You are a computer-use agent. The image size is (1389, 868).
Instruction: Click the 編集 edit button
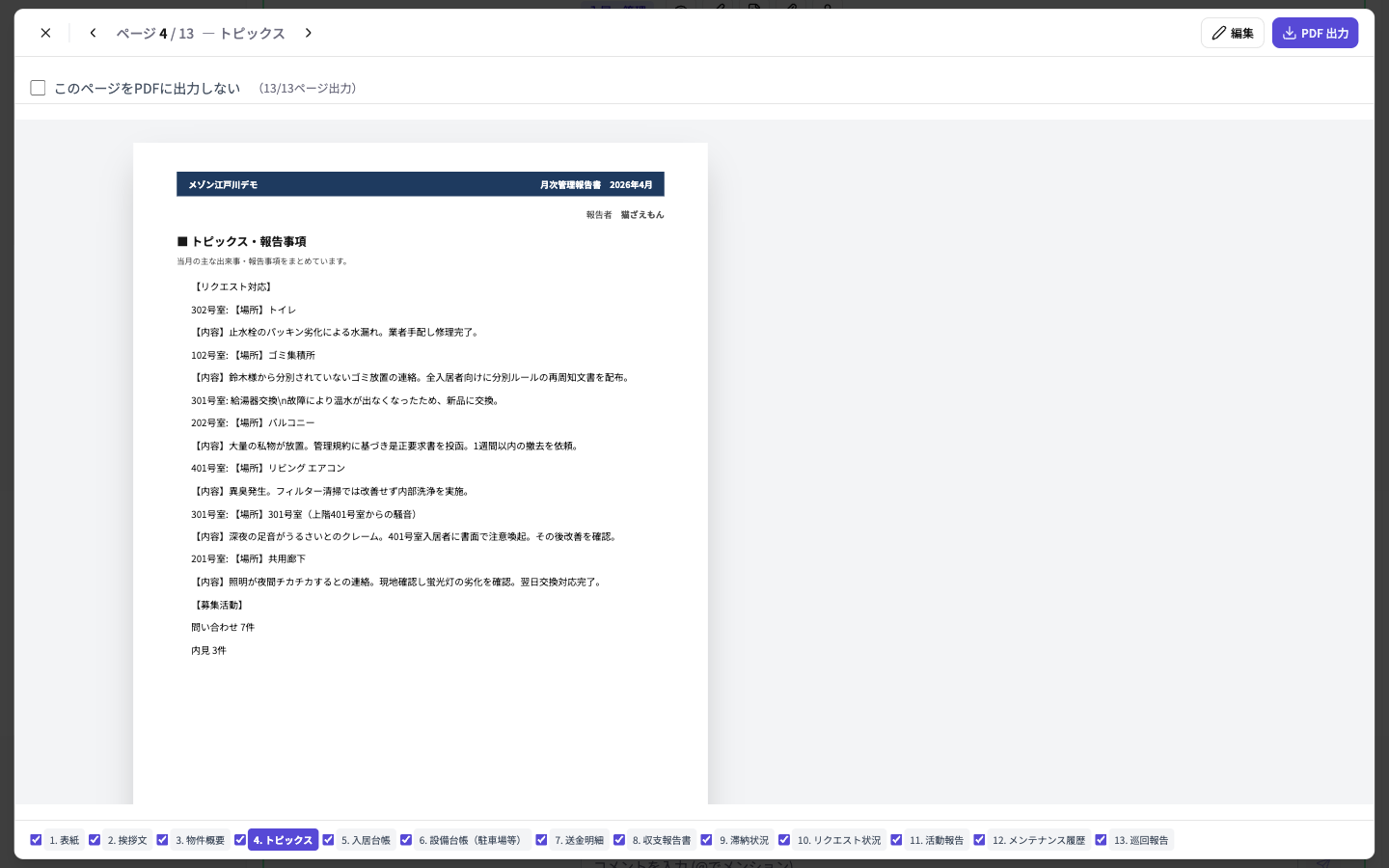point(1232,33)
